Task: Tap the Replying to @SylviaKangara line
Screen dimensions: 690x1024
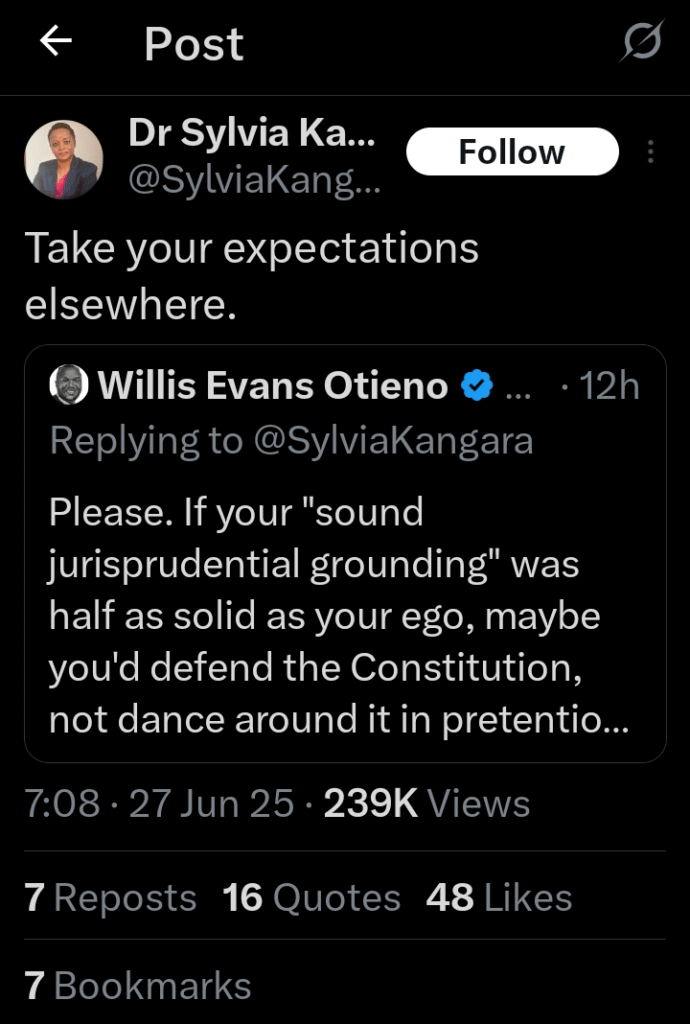Action: [291, 440]
